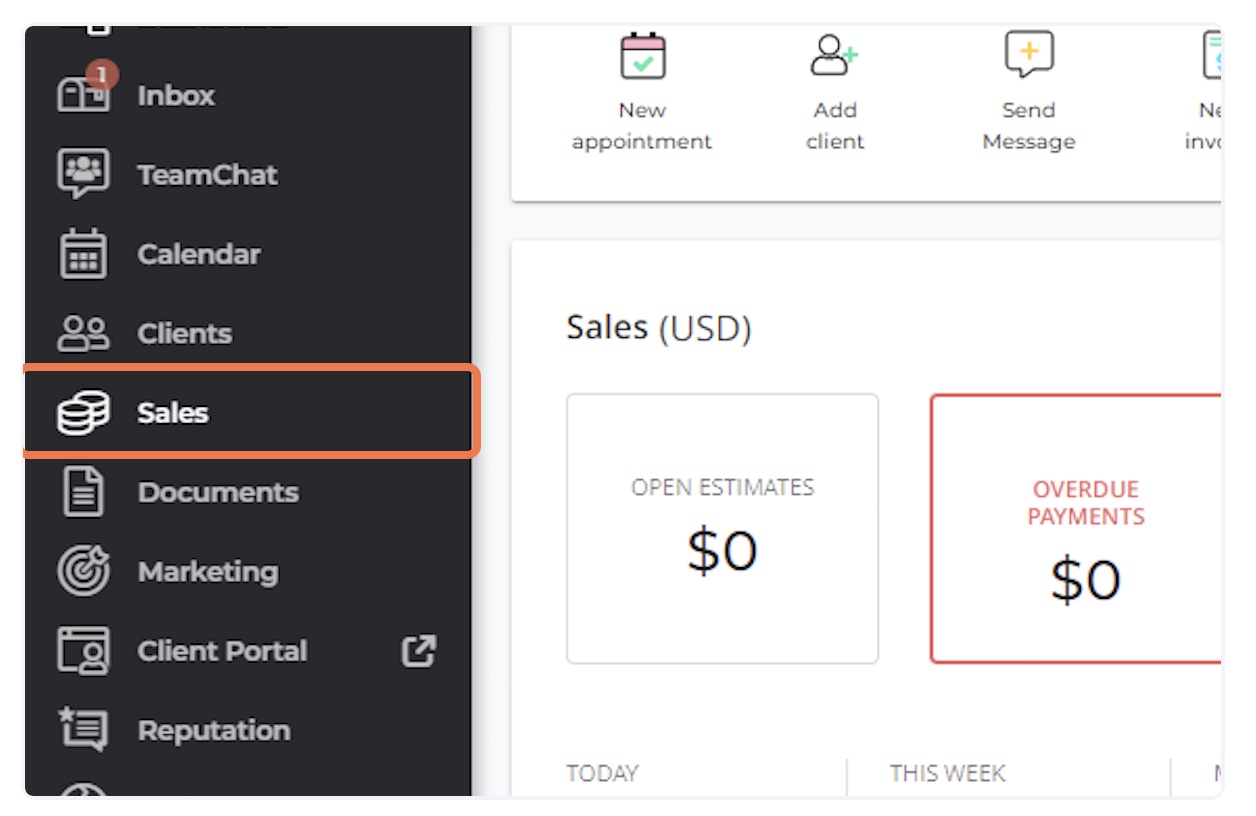Click the Marketing target icon
The image size is (1256, 816).
tap(84, 571)
